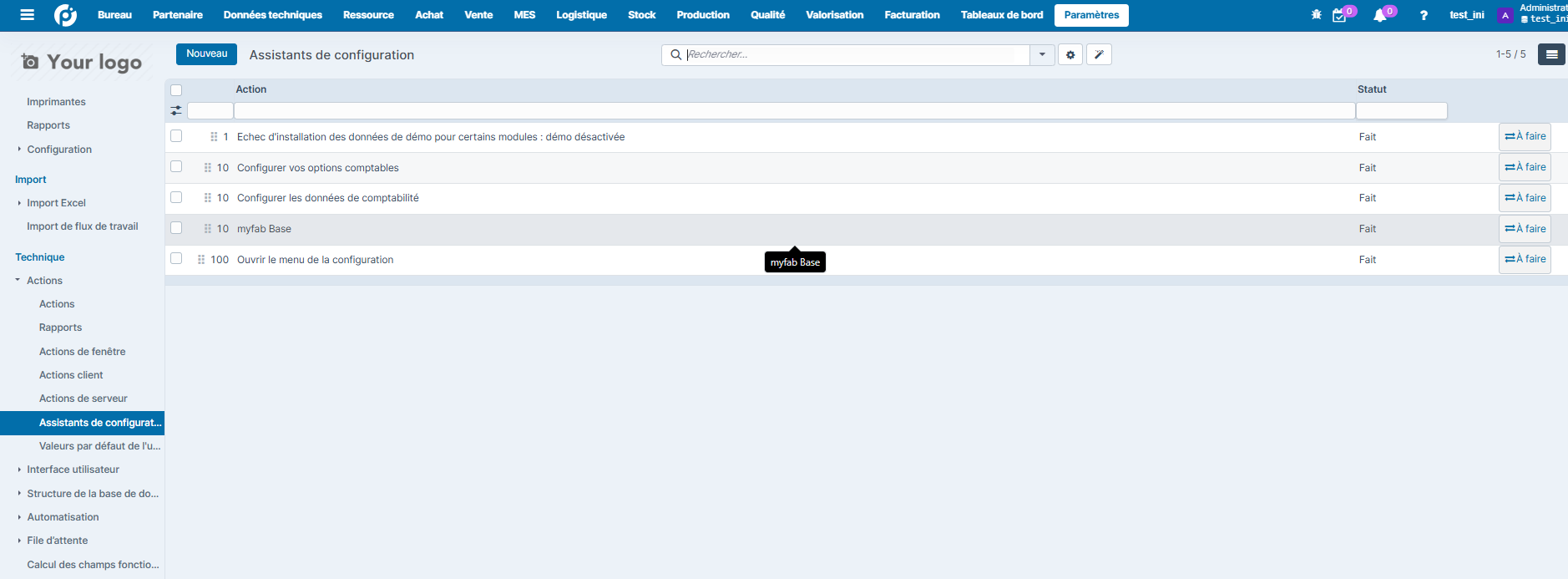Click the list view switcher icon

pyautogui.click(x=1551, y=55)
